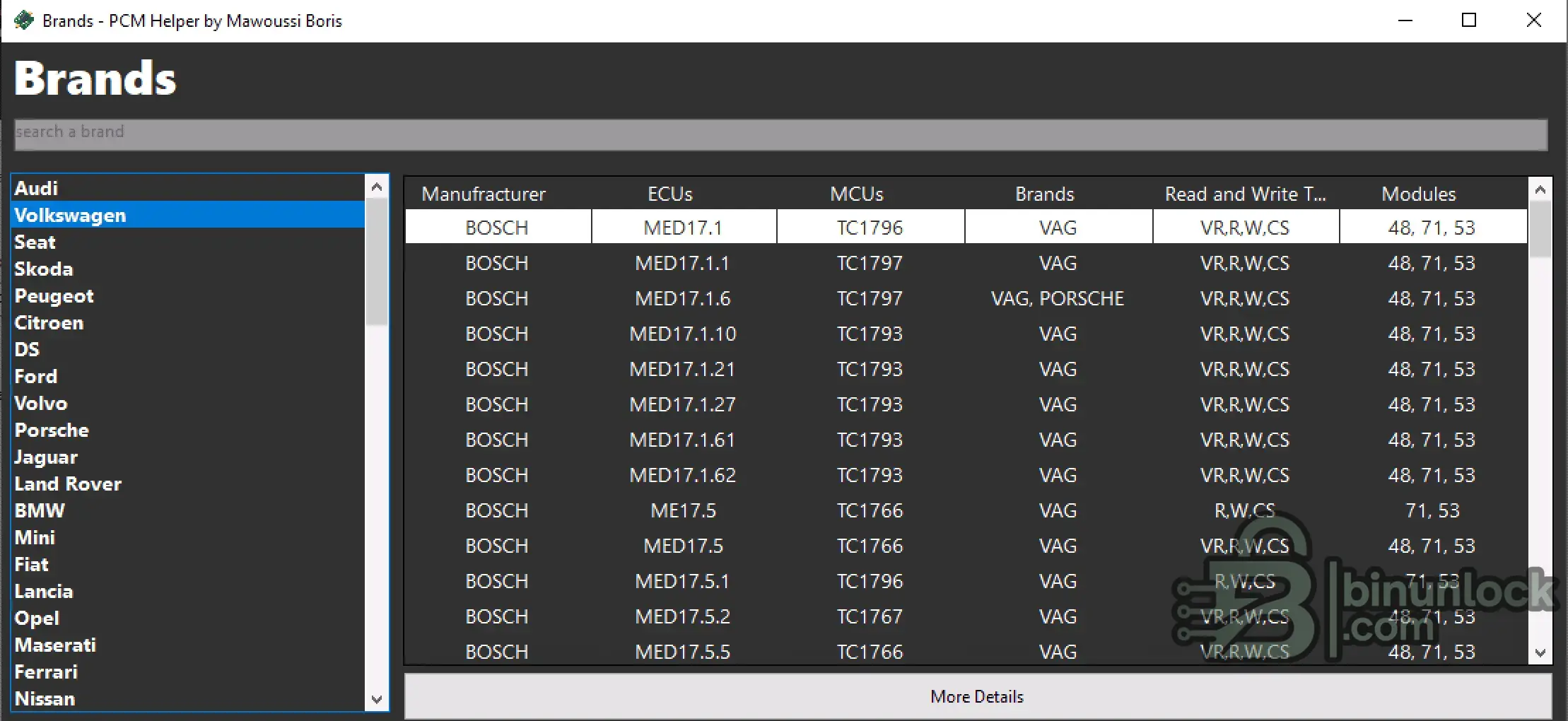The height and width of the screenshot is (721, 1568).
Task: Select the MED17.1.10 ECU cell
Action: click(x=684, y=334)
